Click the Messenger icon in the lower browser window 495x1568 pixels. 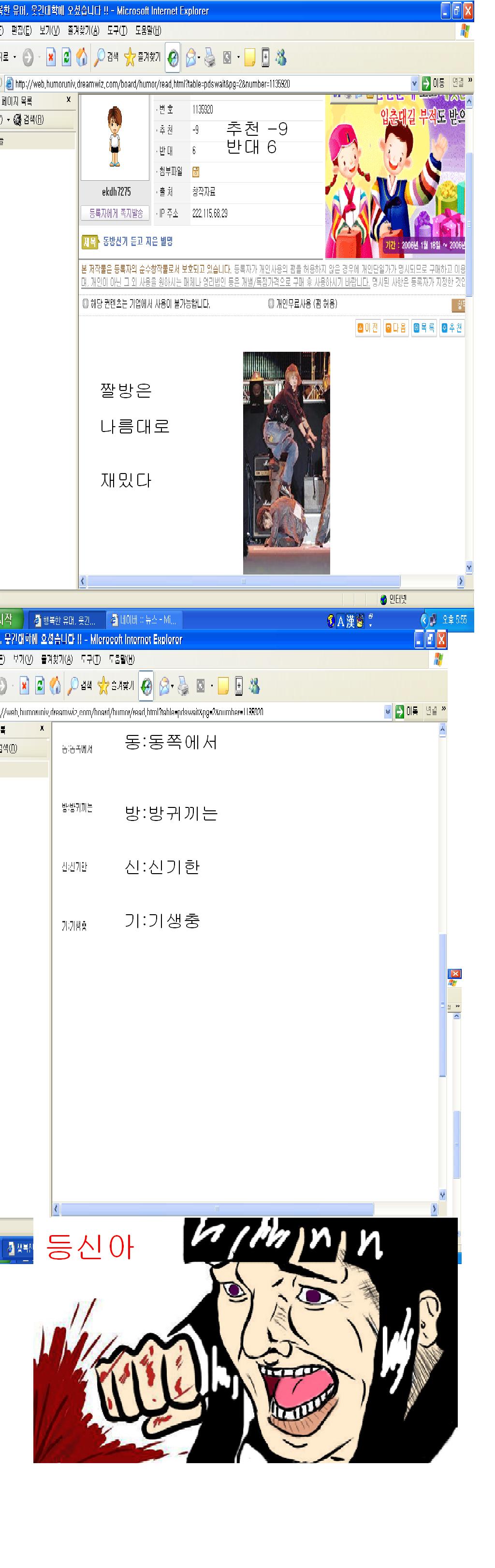pos(254,686)
